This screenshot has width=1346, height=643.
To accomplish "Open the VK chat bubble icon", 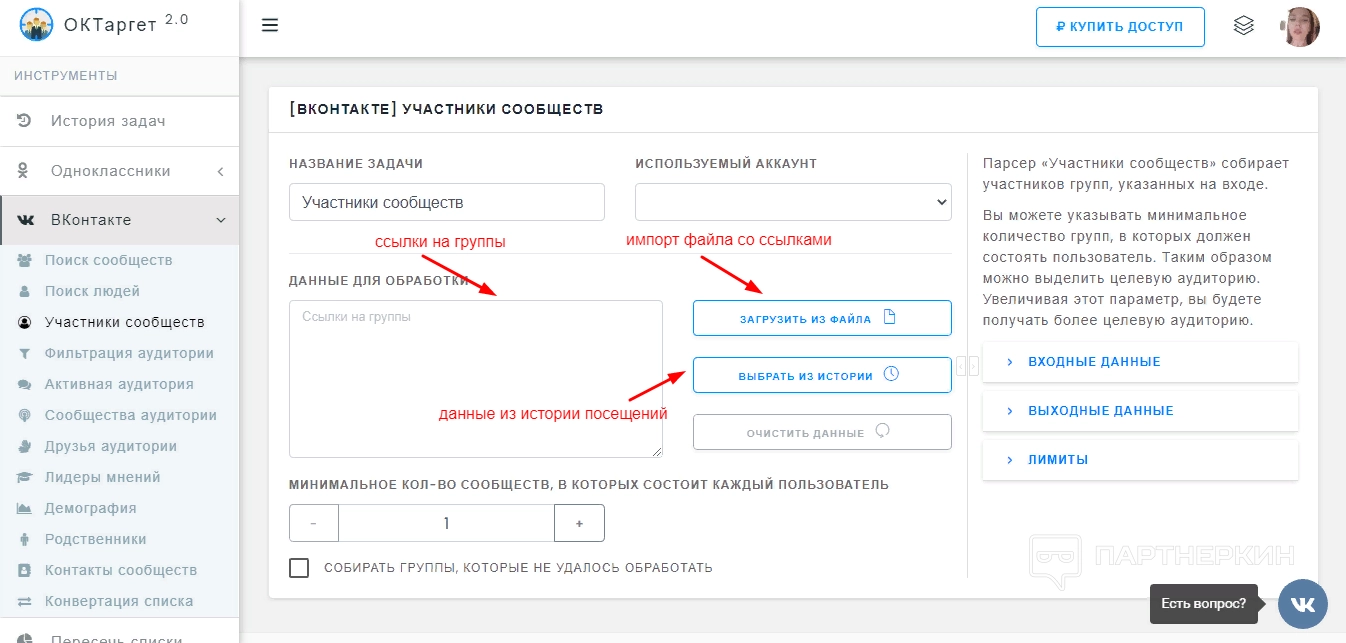I will pyautogui.click(x=1302, y=603).
